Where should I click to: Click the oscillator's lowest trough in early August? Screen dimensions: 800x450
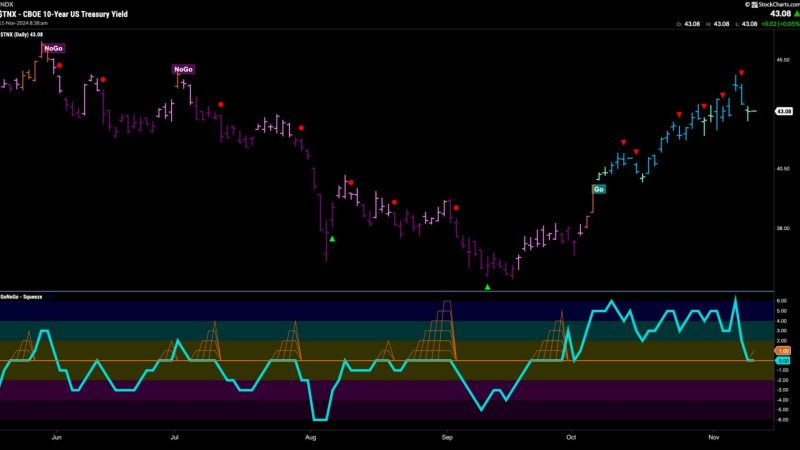[x=320, y=419]
